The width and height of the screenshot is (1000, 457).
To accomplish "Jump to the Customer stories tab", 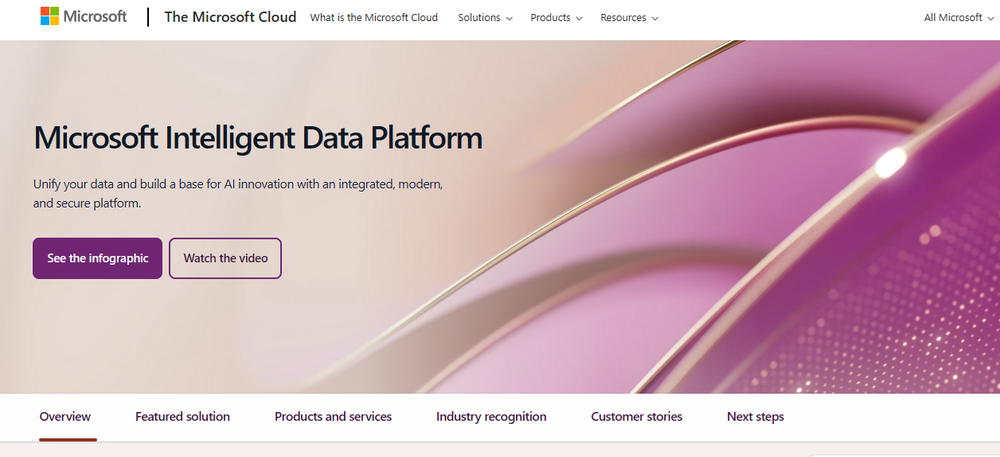I will click(x=636, y=417).
